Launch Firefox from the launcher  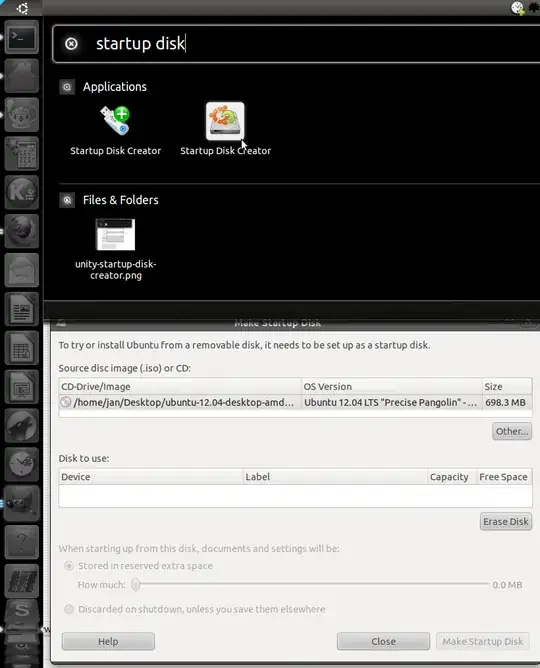pyautogui.click(x=21, y=231)
